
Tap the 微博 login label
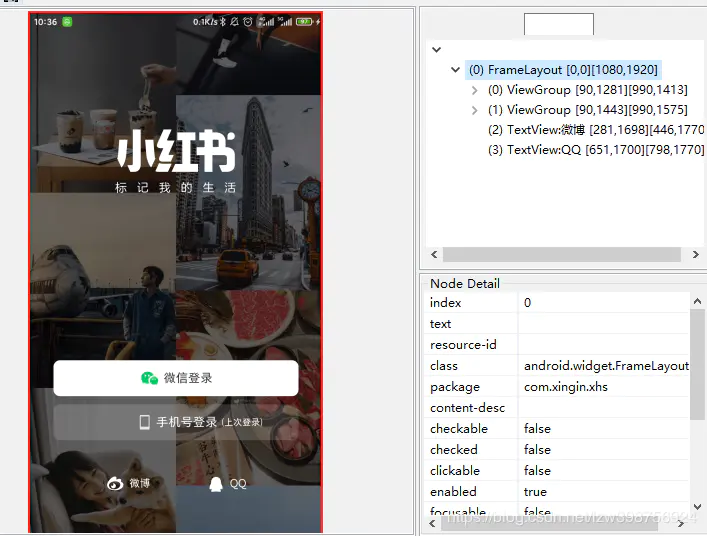139,484
